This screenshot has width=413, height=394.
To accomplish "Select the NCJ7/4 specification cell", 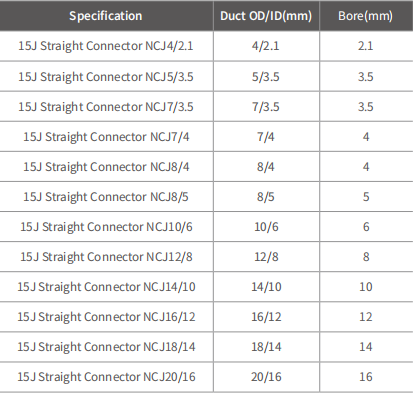I will (x=106, y=137).
